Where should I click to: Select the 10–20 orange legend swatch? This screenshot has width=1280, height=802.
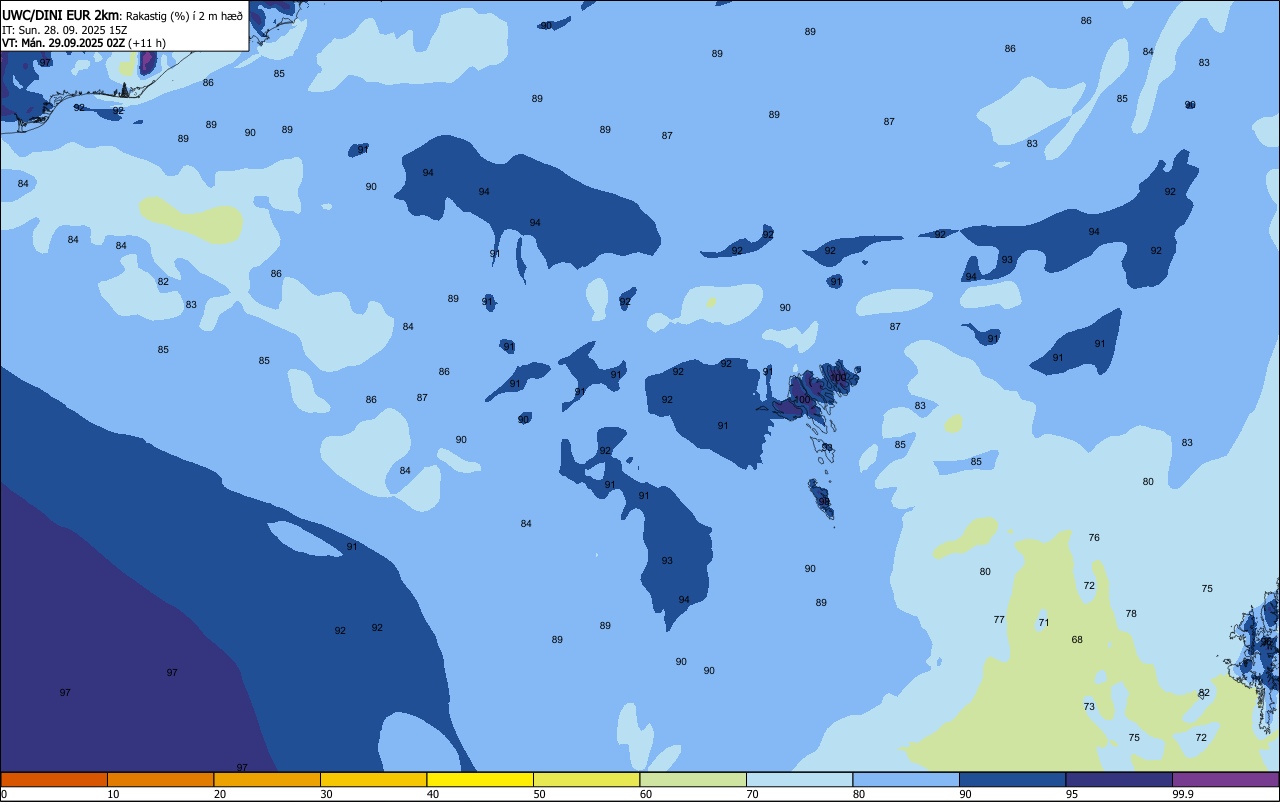160,779
